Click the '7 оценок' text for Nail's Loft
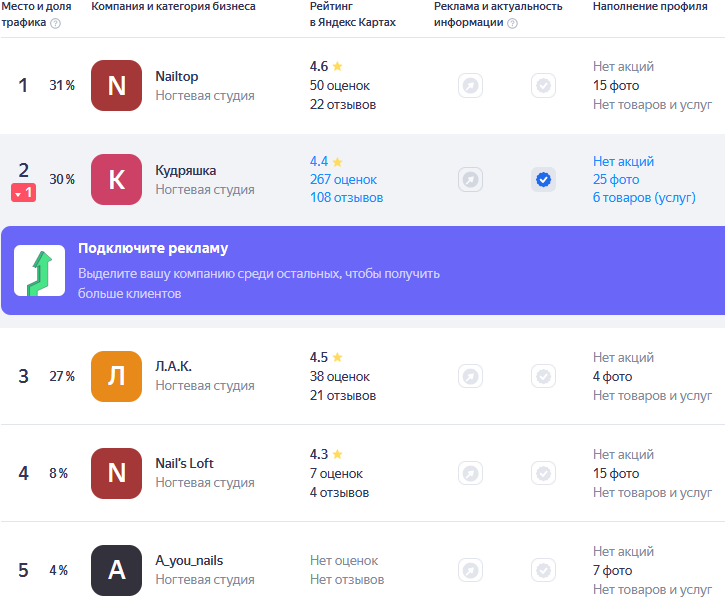 (x=336, y=474)
